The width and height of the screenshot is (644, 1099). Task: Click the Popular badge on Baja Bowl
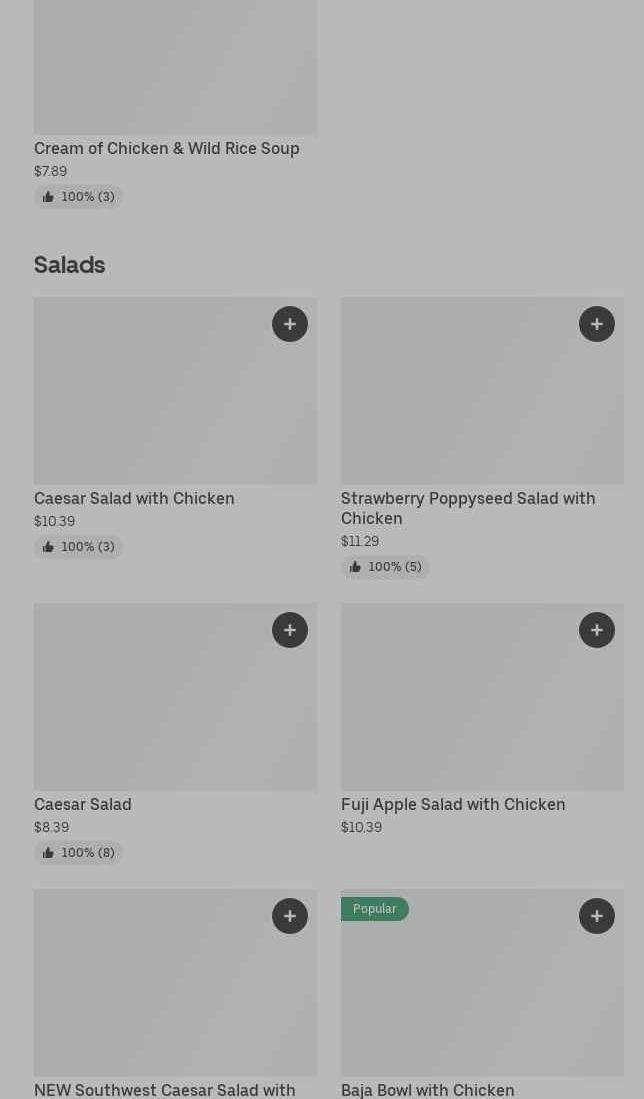pyautogui.click(x=375, y=909)
